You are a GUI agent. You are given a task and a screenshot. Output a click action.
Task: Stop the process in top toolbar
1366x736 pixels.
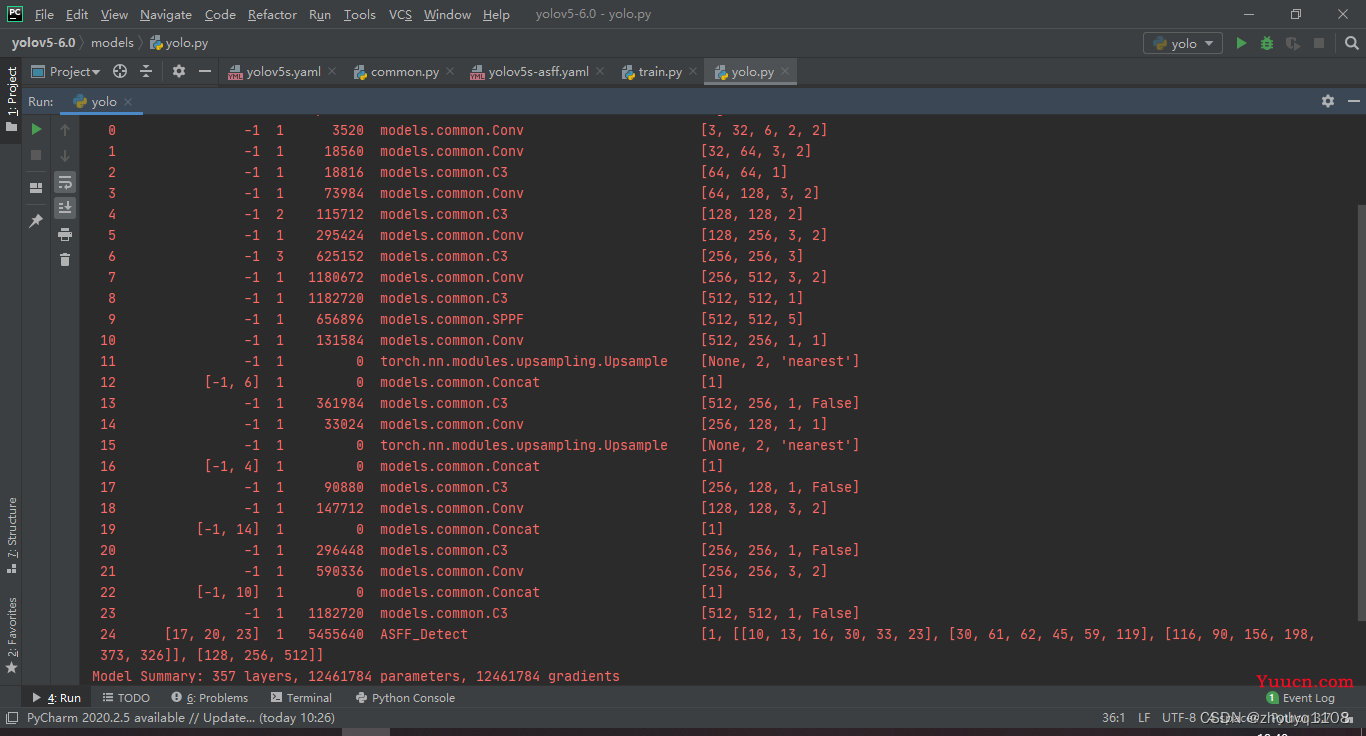click(x=1319, y=43)
